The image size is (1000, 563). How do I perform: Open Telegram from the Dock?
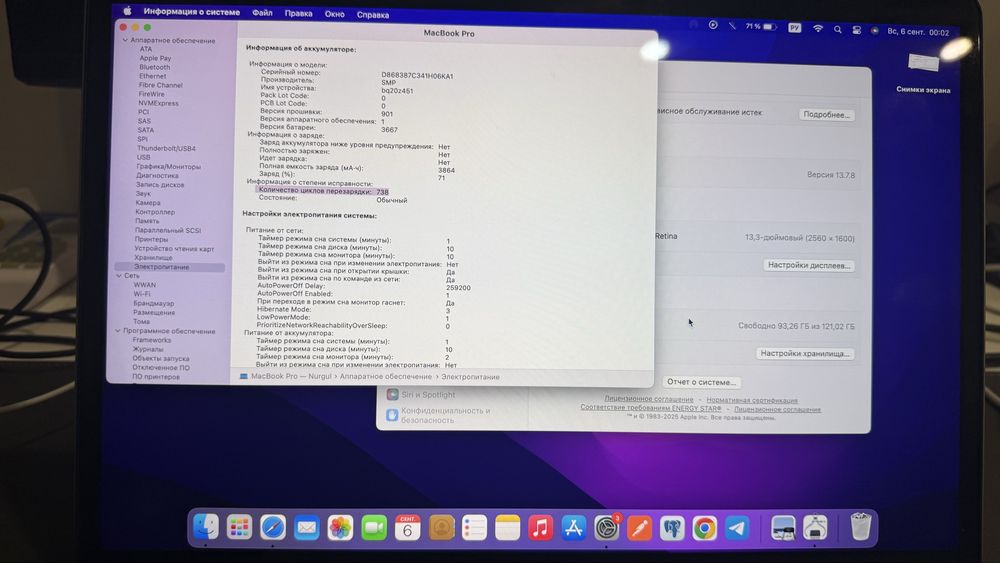tap(737, 529)
